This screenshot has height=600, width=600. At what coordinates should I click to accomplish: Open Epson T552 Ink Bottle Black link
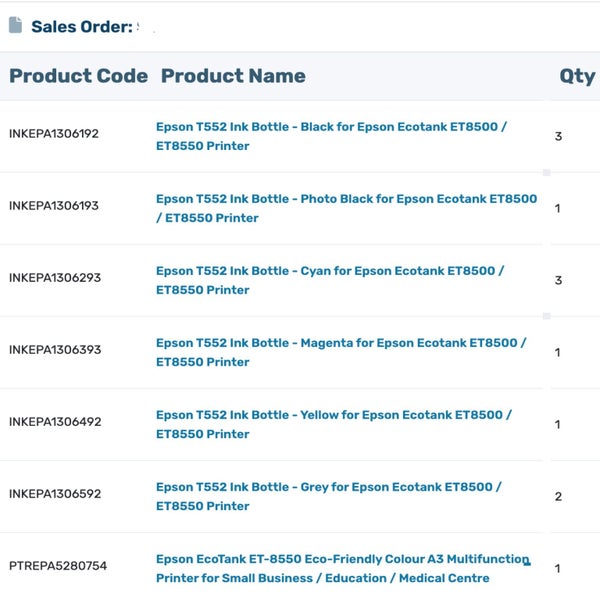pyautogui.click(x=331, y=136)
